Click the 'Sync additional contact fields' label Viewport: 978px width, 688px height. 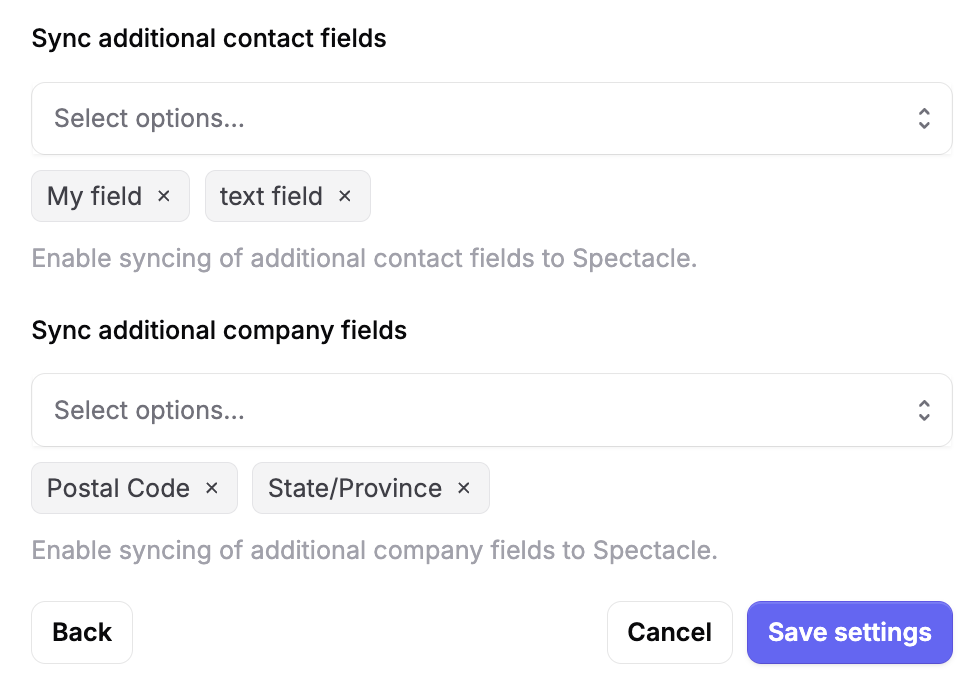(x=209, y=39)
